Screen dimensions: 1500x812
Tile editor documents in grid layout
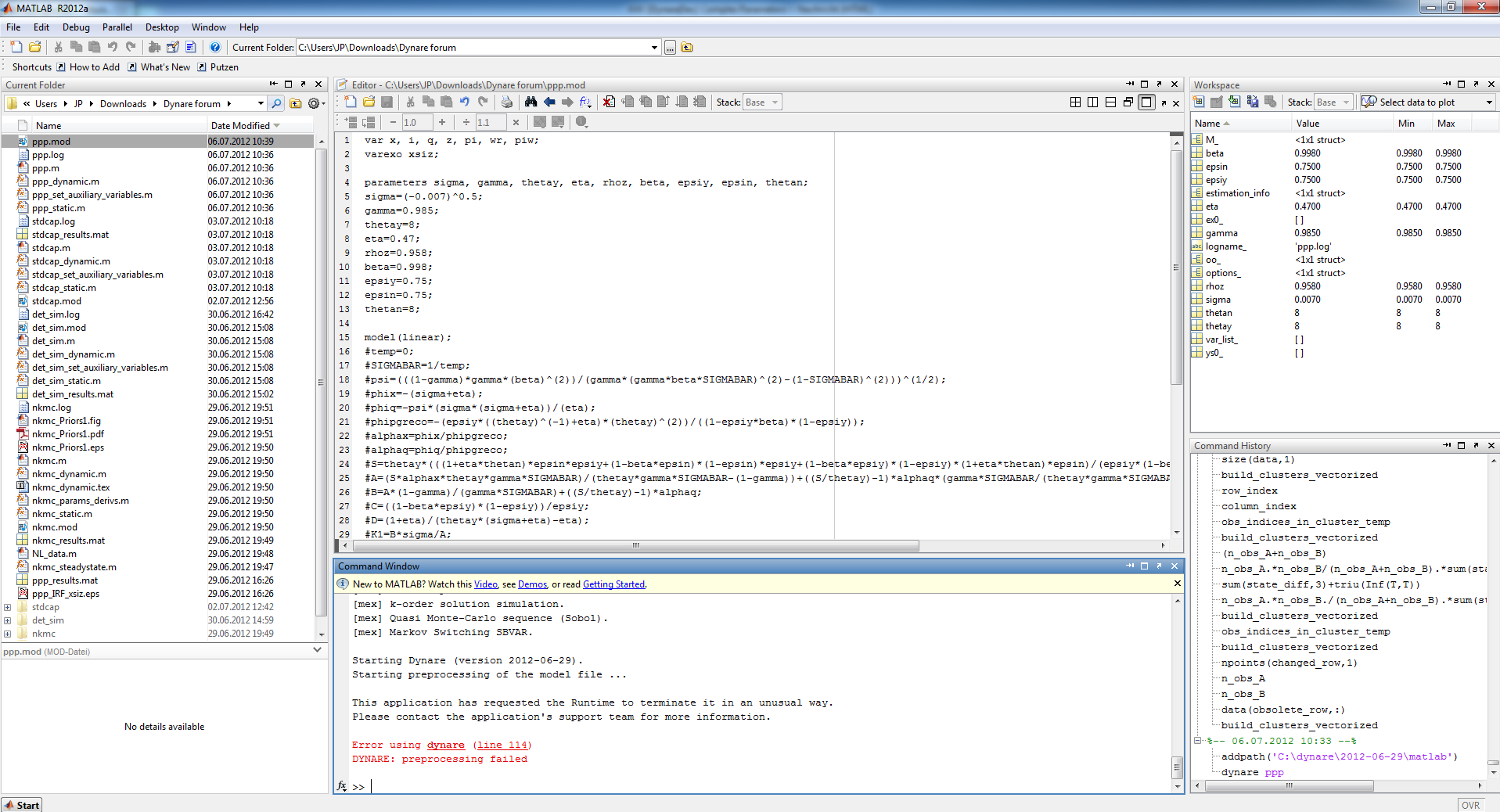coord(1075,102)
